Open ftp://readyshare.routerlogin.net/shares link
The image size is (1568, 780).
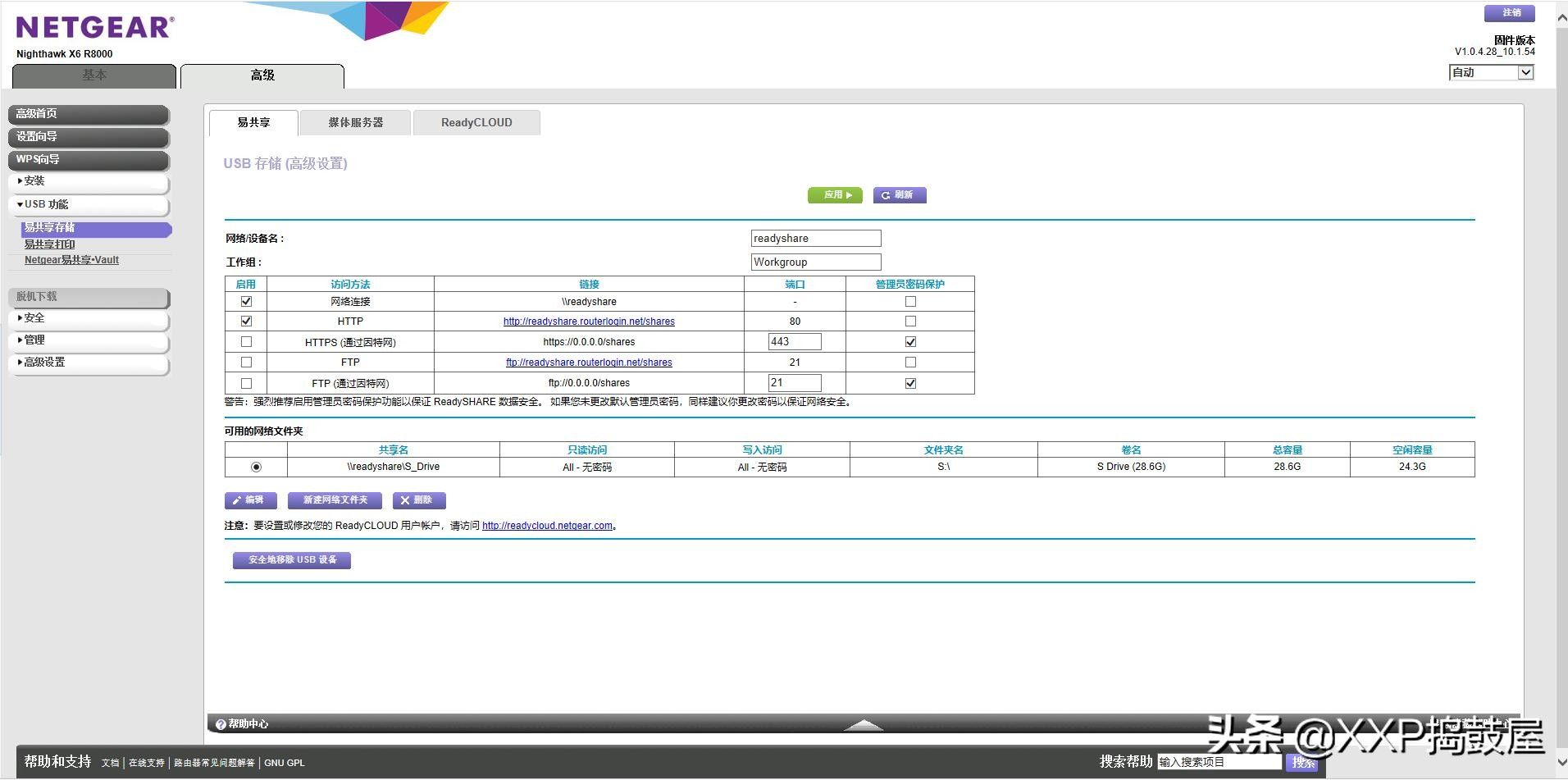coord(589,363)
